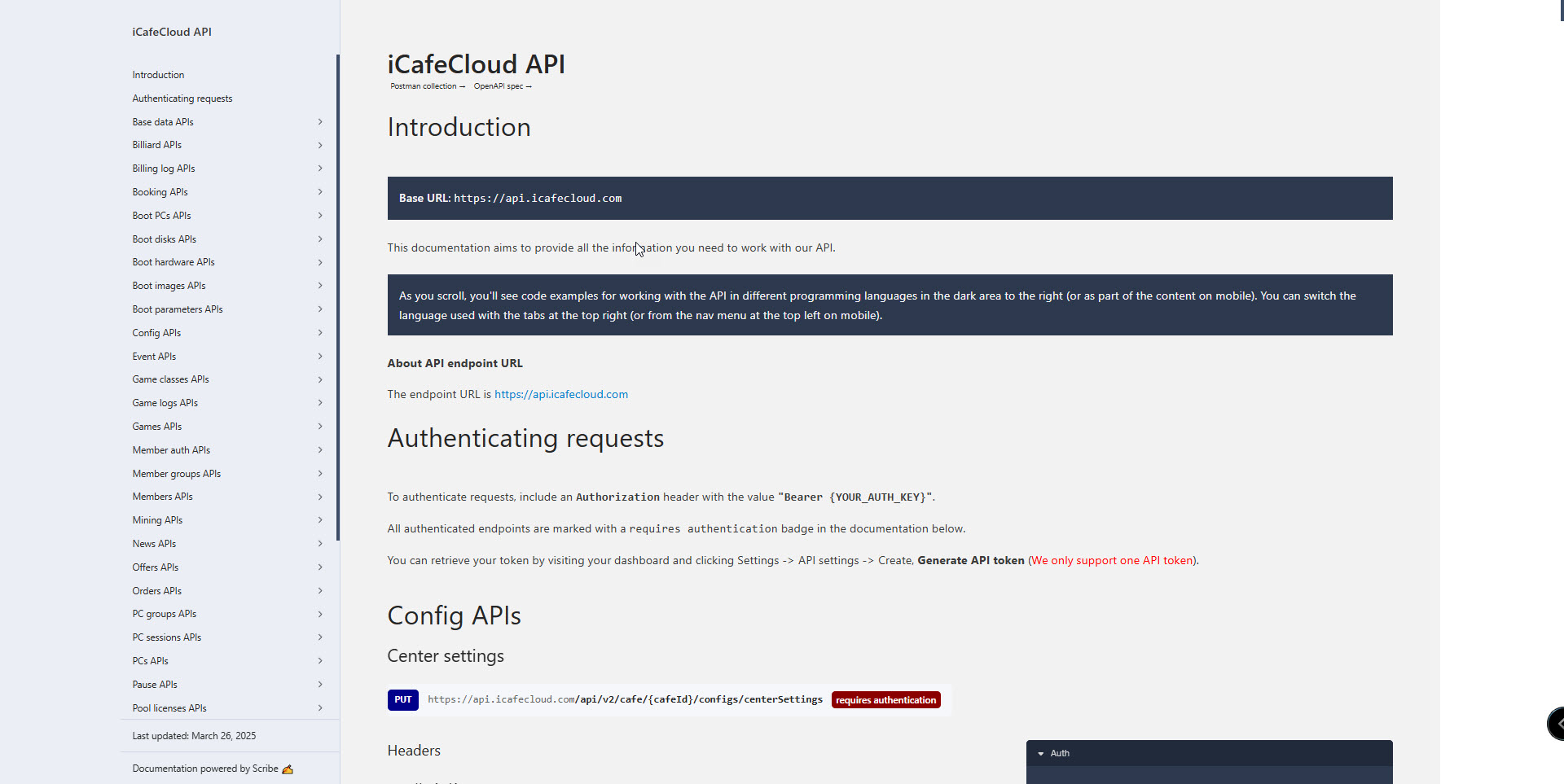Viewport: 1564px width, 784px height.
Task: Expand the Boot images APIs chevron
Action: 320,286
